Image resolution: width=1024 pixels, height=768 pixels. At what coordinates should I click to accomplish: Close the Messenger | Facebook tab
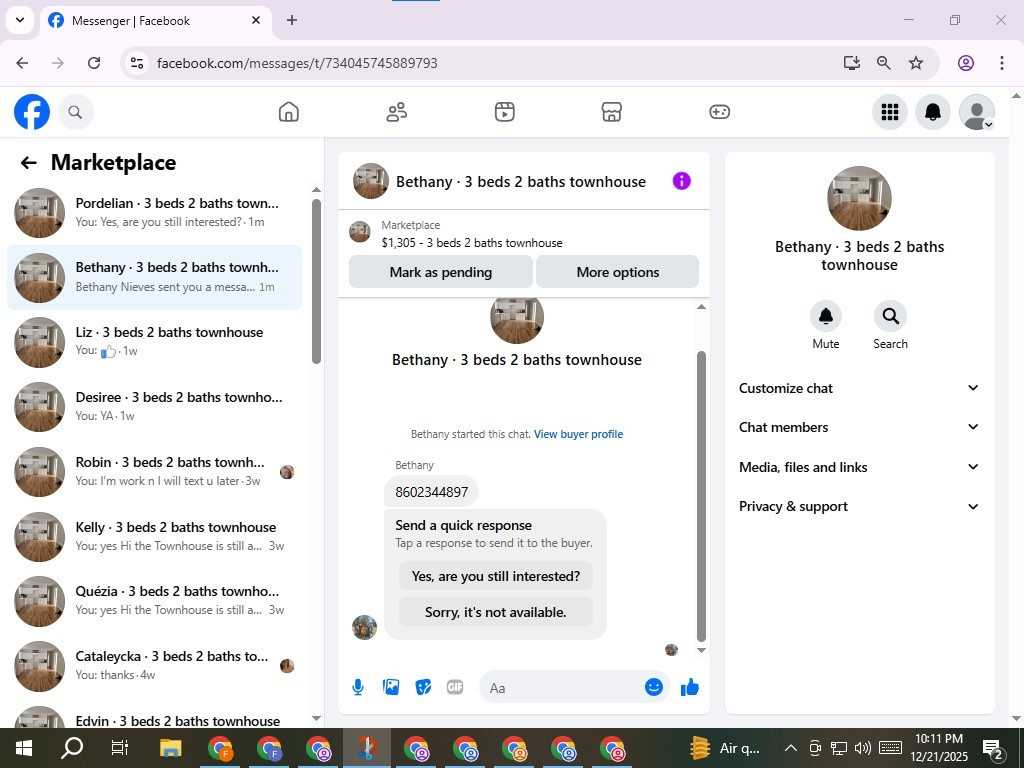[x=256, y=20]
